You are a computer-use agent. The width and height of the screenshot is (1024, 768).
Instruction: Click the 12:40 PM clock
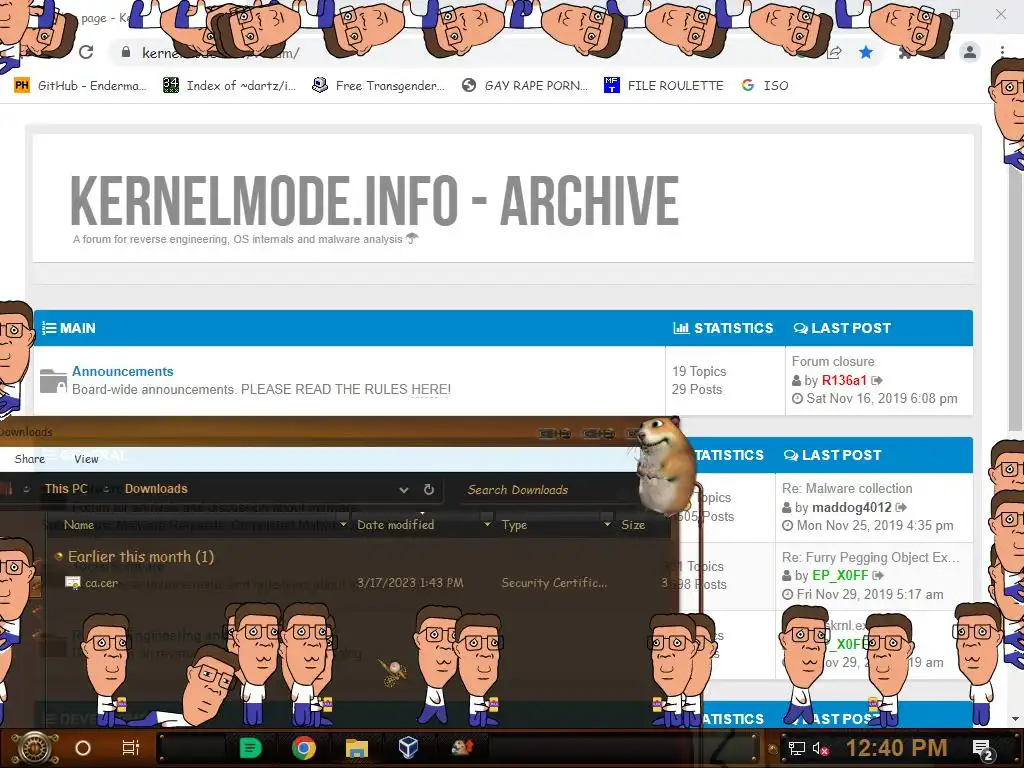(897, 748)
